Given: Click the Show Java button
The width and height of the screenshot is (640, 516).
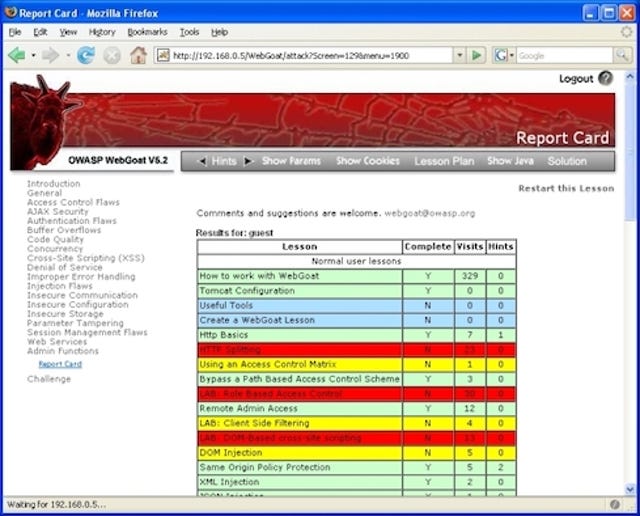Looking at the screenshot, I should tap(510, 161).
